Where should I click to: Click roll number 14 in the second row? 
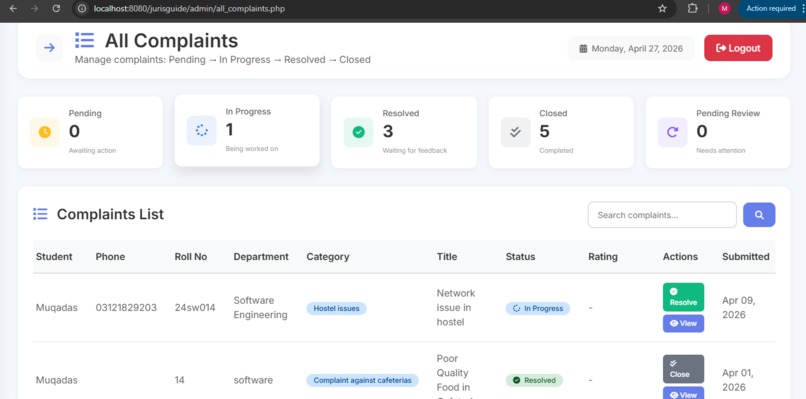[179, 380]
